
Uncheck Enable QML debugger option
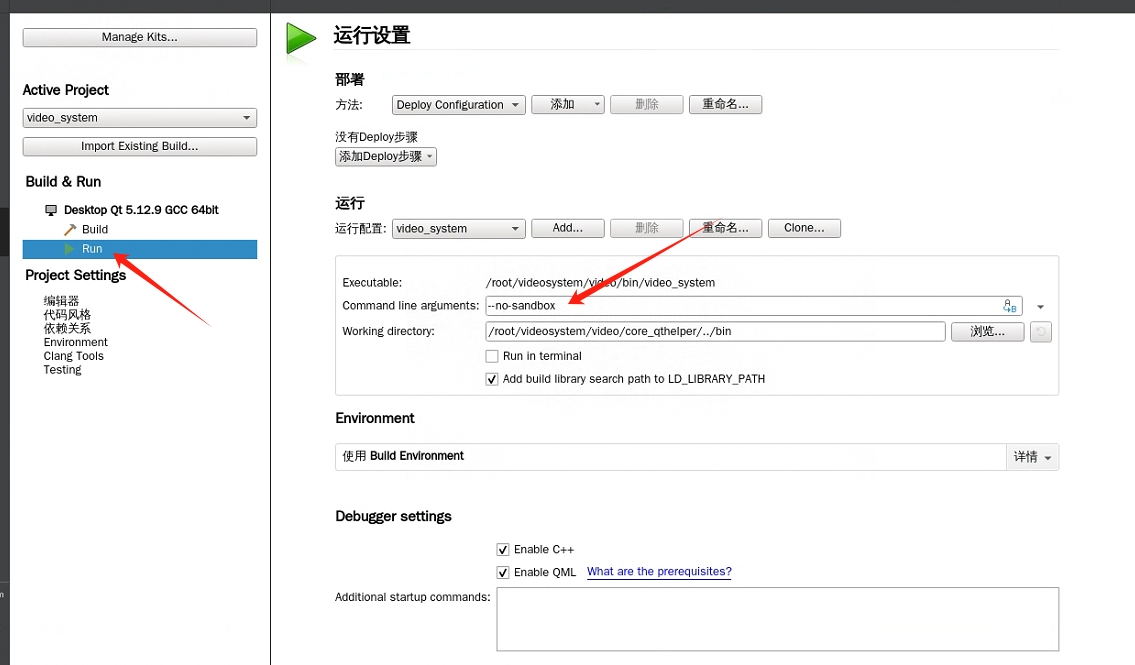coord(503,572)
